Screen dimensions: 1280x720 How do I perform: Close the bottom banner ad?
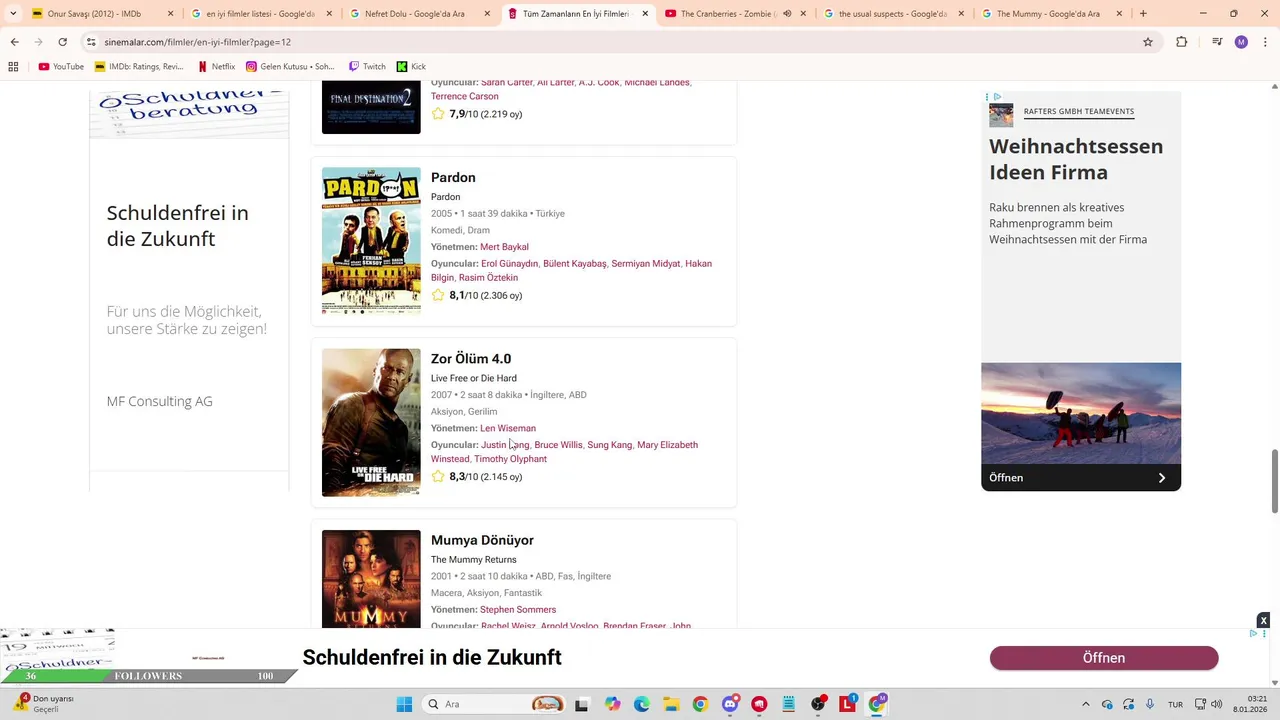pyautogui.click(x=1263, y=621)
